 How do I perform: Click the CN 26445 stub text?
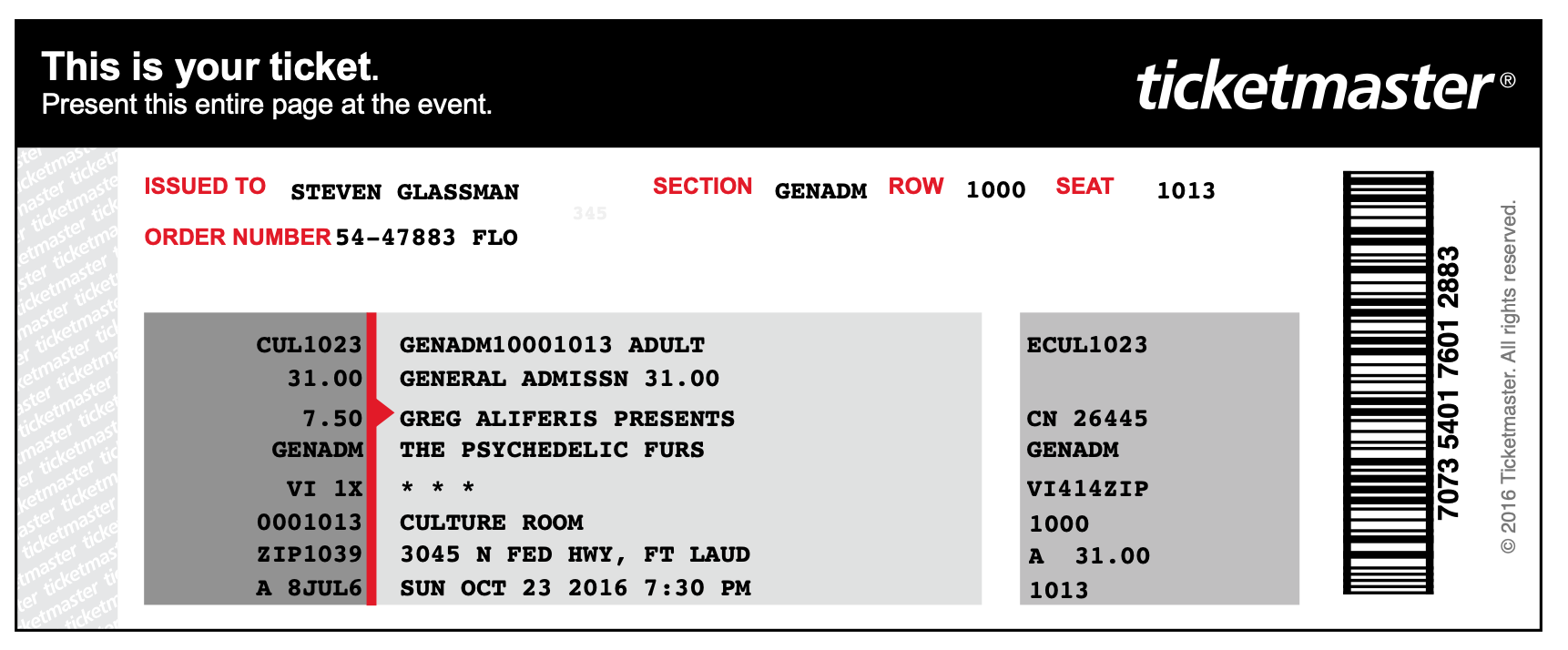[1087, 419]
